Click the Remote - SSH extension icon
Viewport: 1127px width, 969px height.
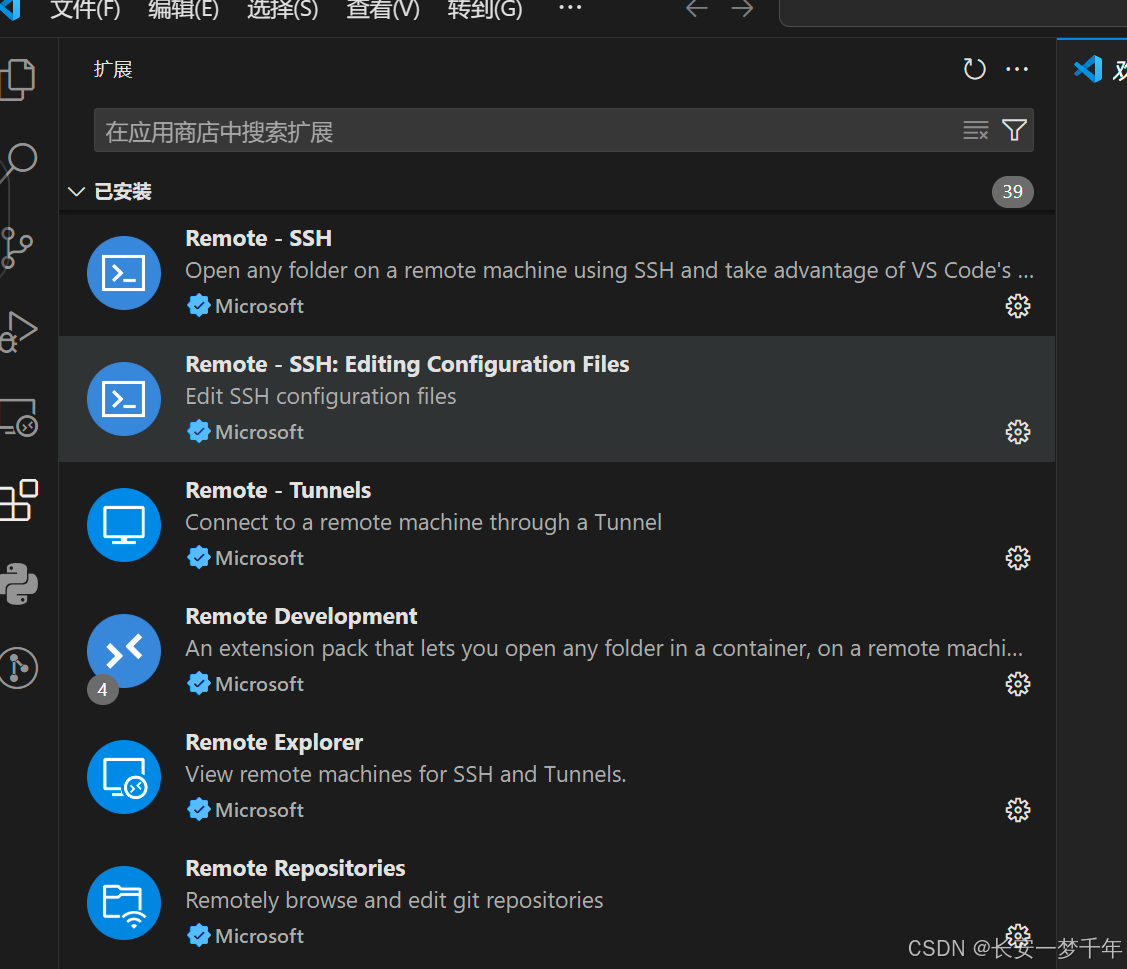[124, 273]
